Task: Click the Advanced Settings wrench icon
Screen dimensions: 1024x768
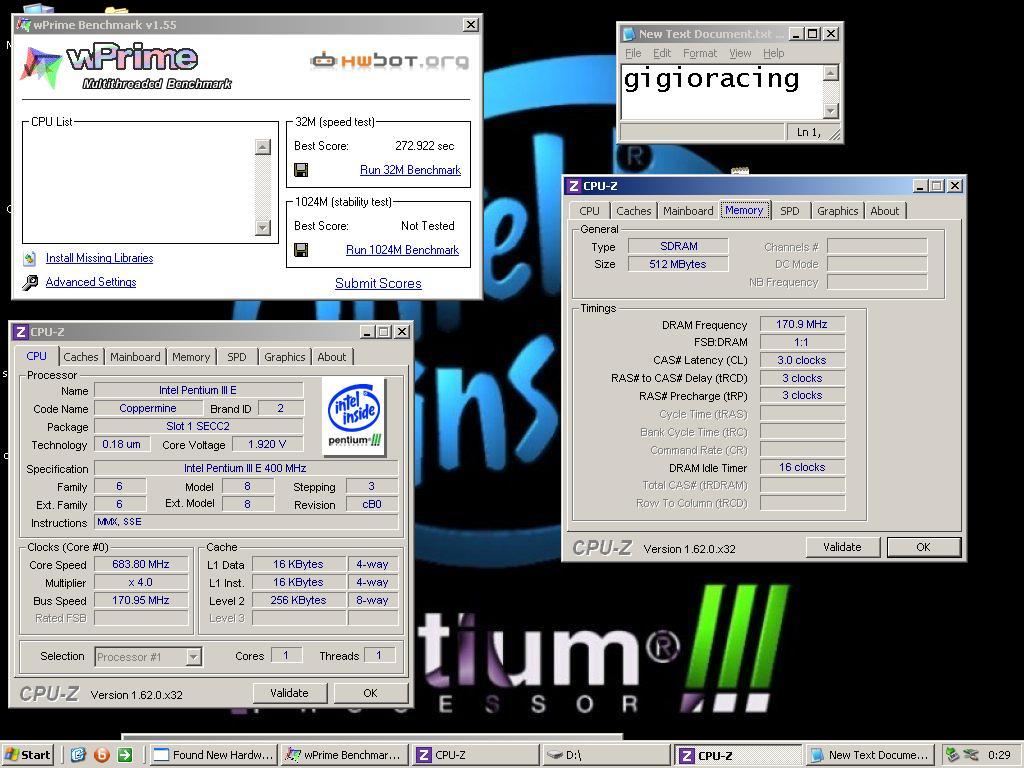Action: pos(30,282)
